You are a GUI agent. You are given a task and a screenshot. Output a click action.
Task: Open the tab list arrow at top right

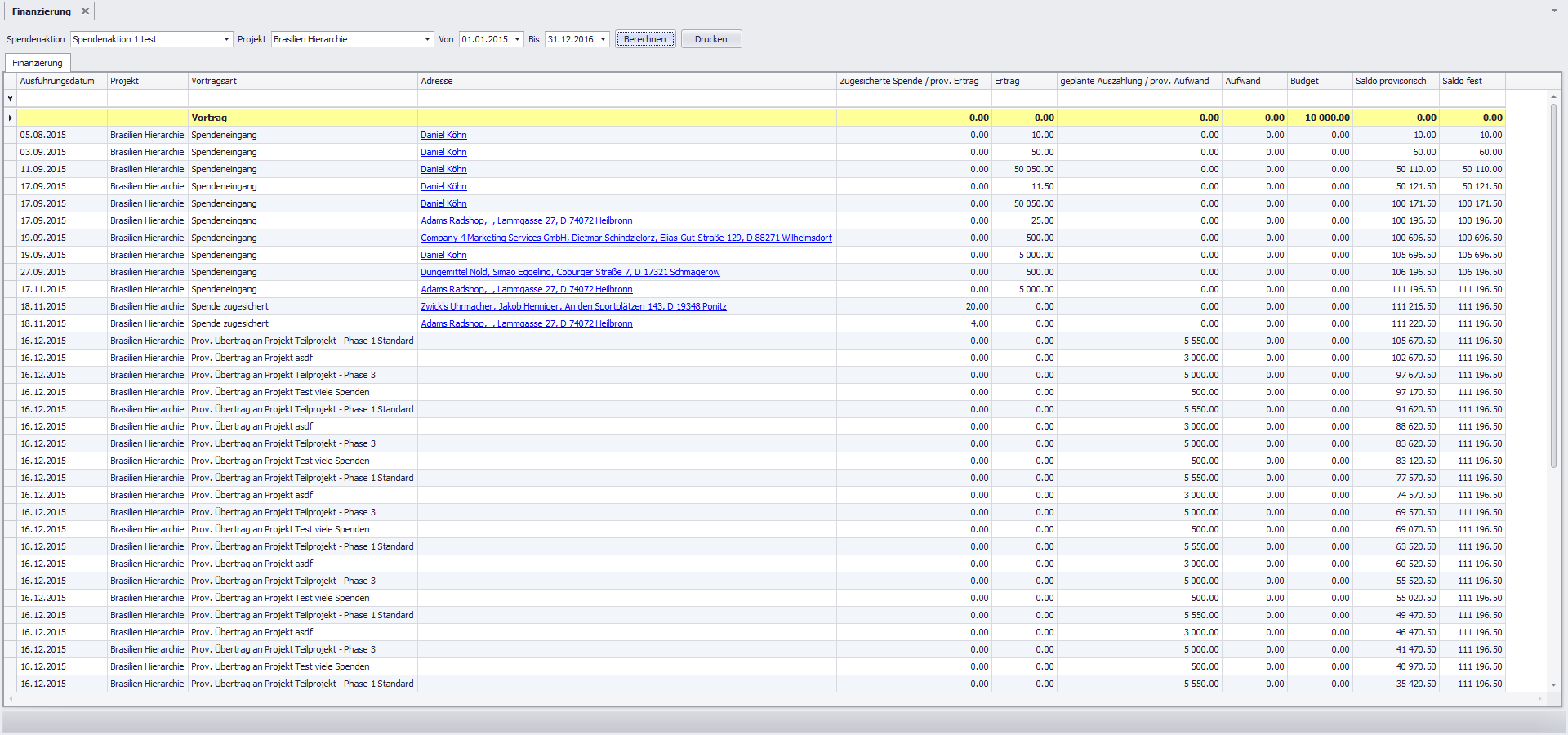pyautogui.click(x=1554, y=11)
